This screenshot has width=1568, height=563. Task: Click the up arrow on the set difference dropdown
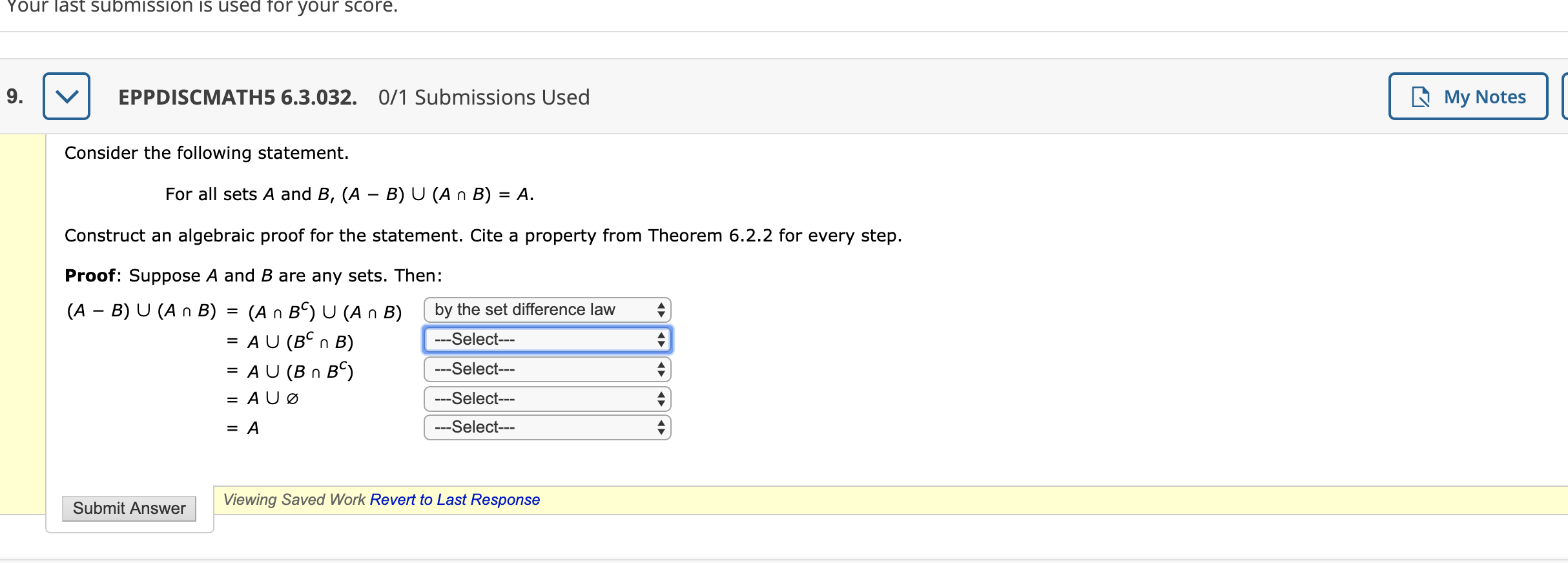point(660,305)
